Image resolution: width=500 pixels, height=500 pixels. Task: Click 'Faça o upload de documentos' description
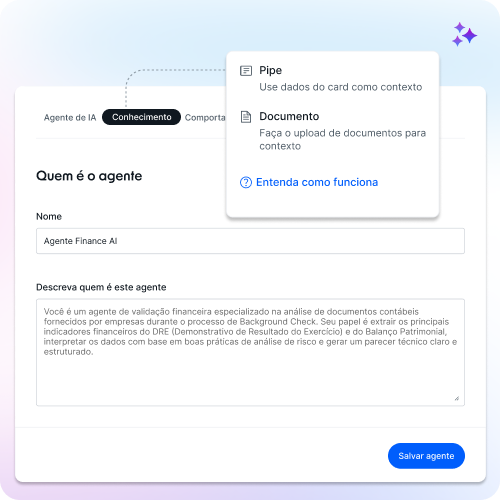pos(343,139)
